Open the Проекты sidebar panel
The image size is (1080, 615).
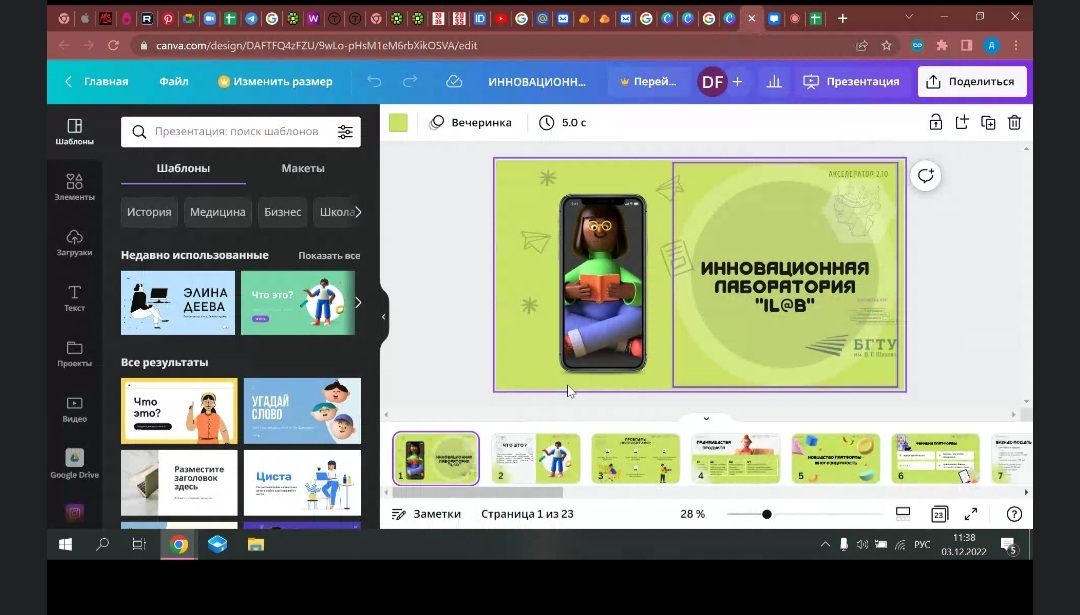74,353
